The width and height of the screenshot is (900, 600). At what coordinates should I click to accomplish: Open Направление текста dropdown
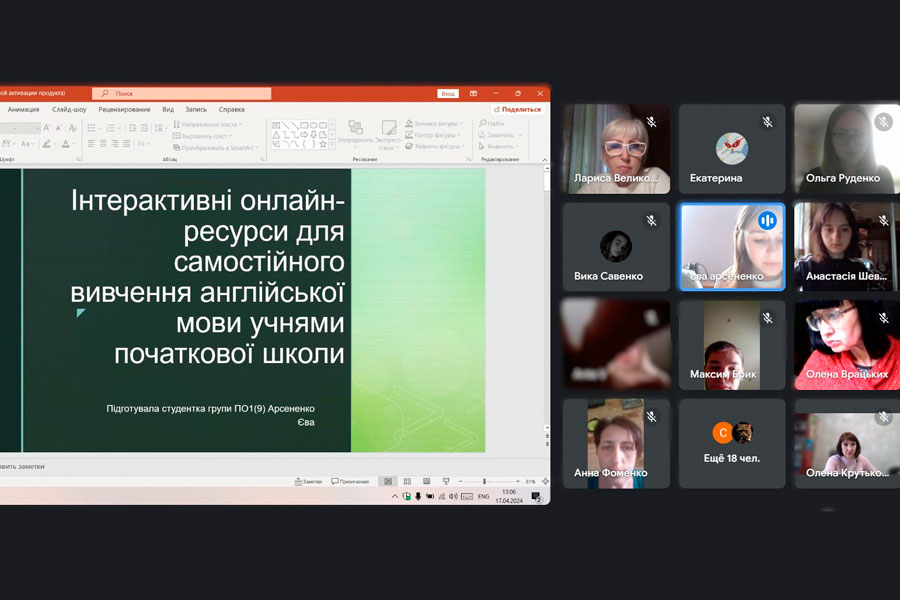[208, 124]
